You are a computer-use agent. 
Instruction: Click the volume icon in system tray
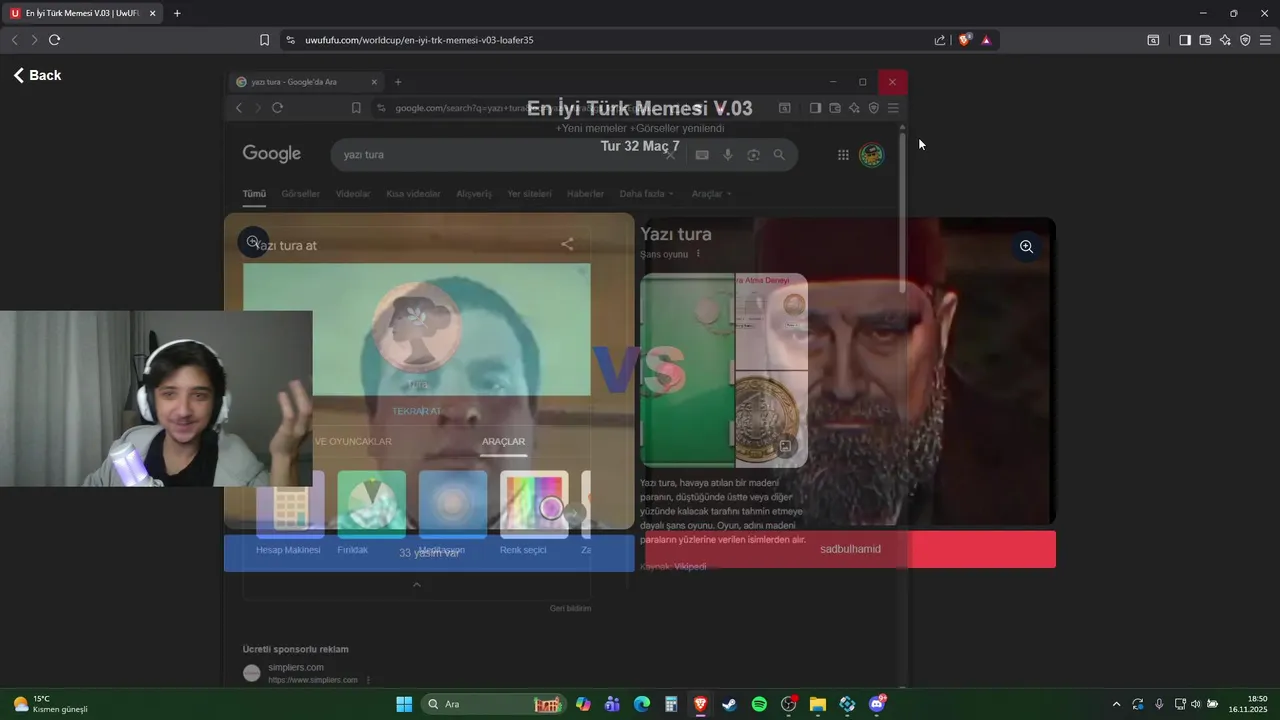point(1196,704)
